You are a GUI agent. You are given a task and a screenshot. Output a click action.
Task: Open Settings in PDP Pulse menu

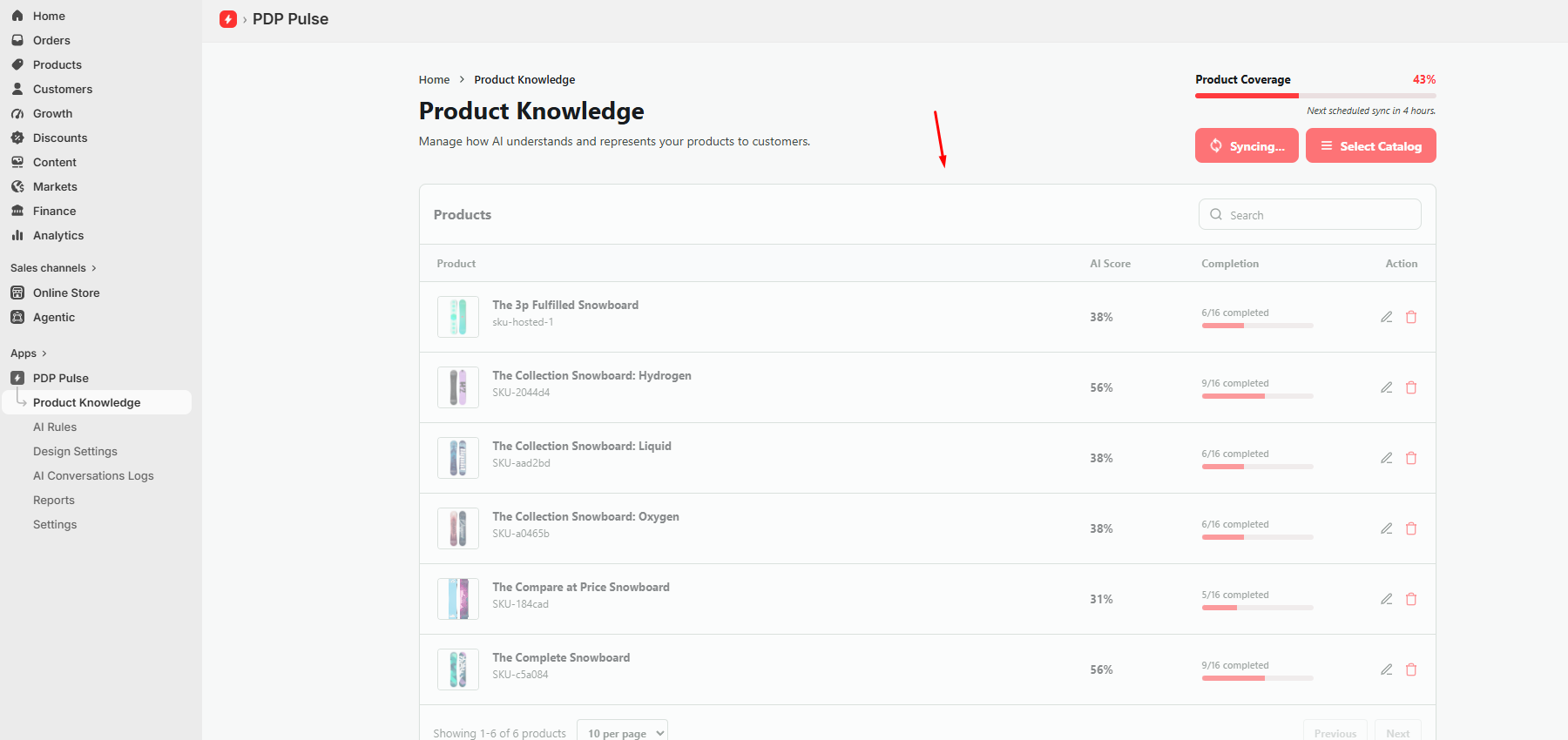click(x=55, y=524)
